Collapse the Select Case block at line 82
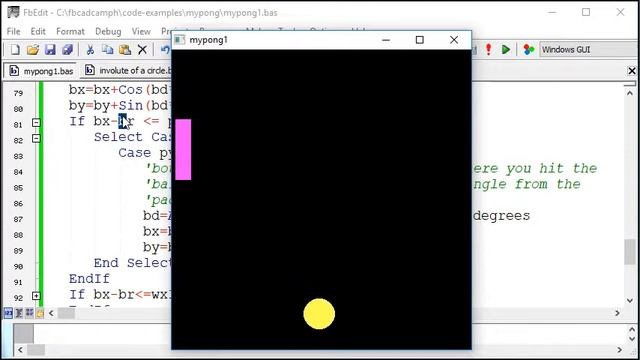The width and height of the screenshot is (640, 360). (x=36, y=139)
